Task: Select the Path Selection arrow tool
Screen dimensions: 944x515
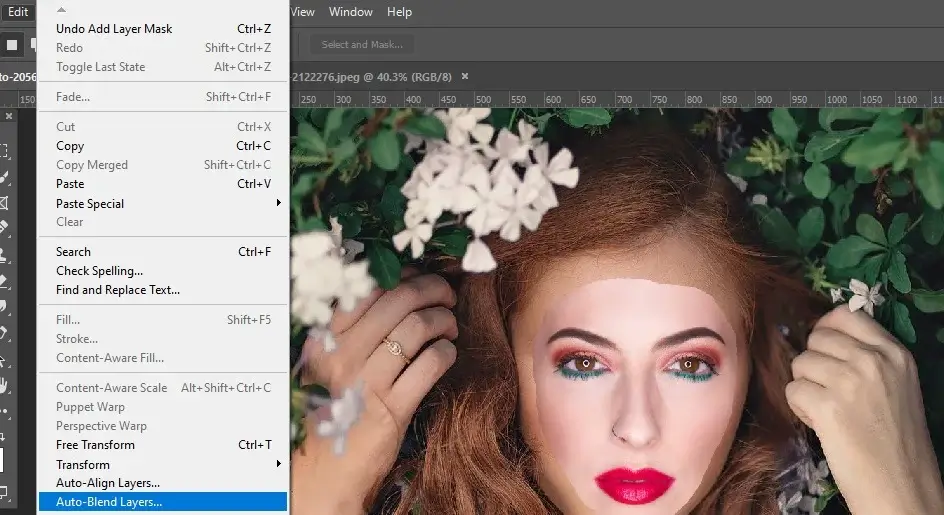Action: (x=3, y=360)
